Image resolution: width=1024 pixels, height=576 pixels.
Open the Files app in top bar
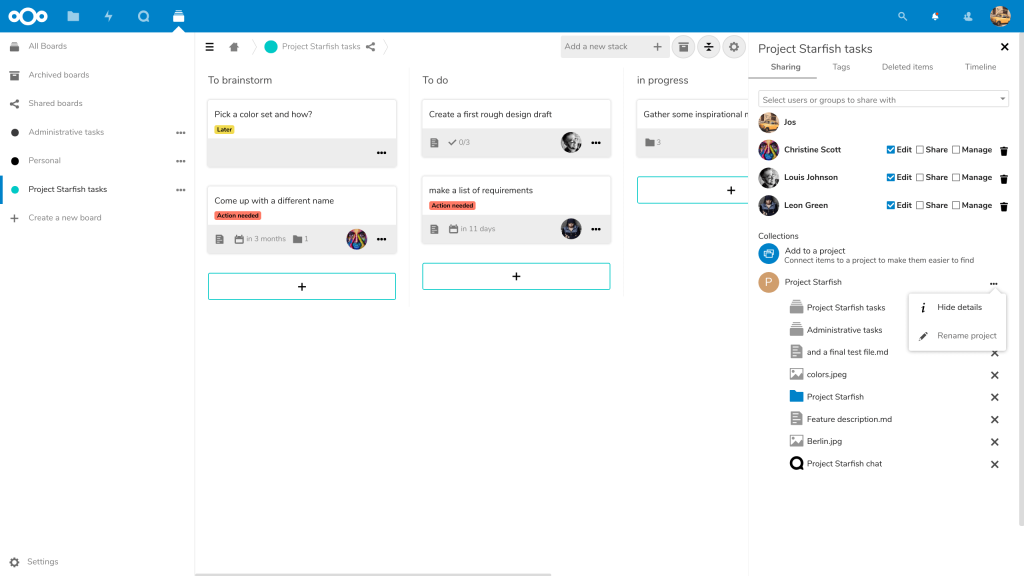pyautogui.click(x=73, y=16)
